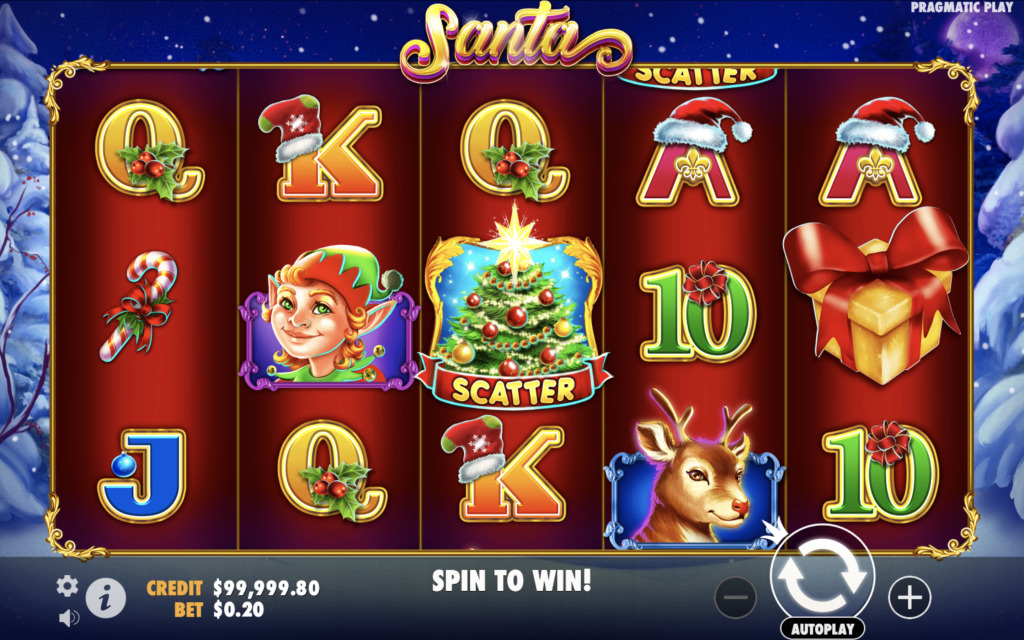Click the reindeer symbol on reel four
The width and height of the screenshot is (1024, 640).
[x=695, y=469]
